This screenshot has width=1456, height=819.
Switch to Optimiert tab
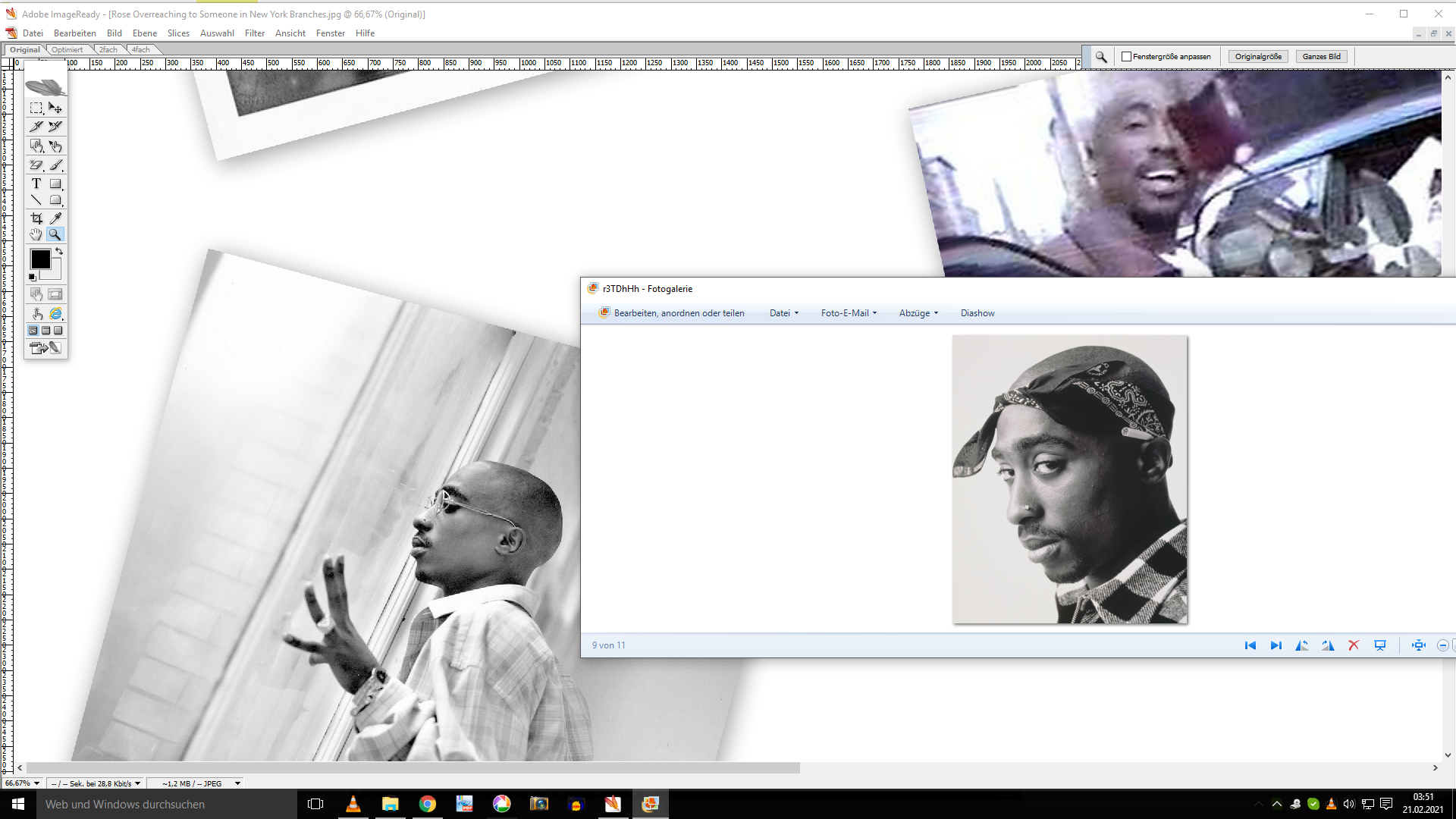coord(67,50)
